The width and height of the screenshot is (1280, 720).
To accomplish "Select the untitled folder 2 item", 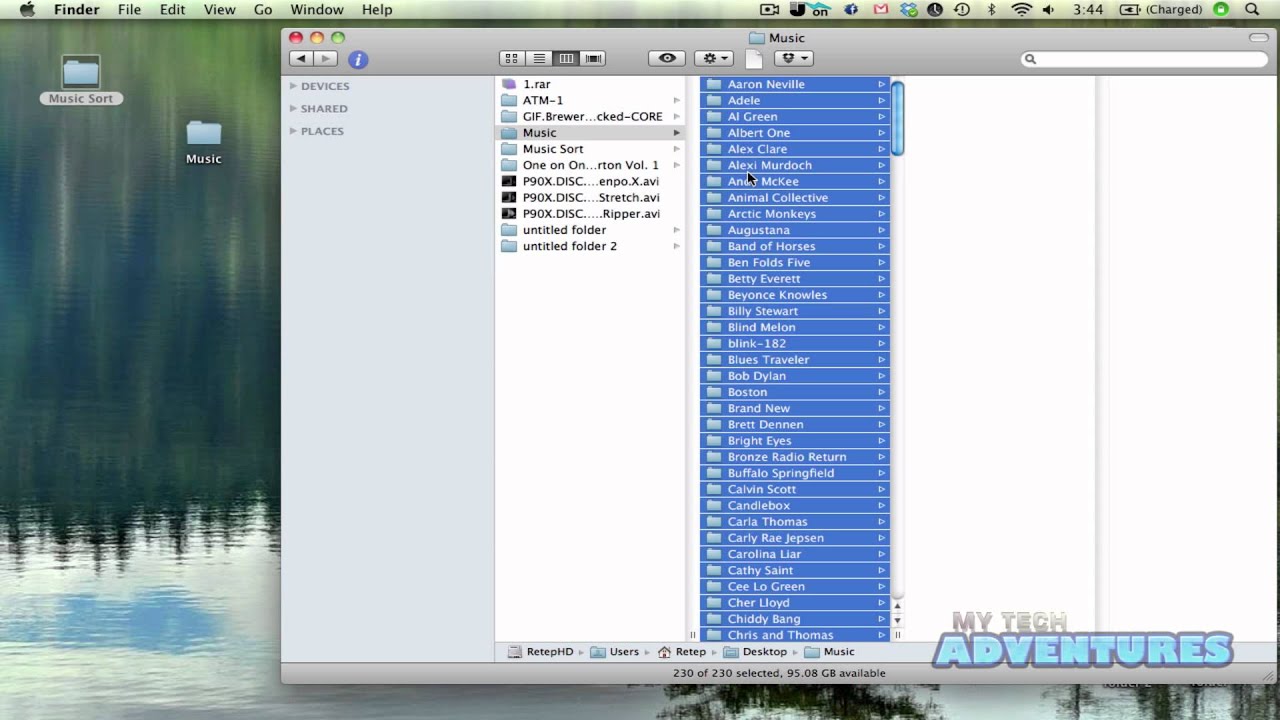I will click(x=590, y=246).
